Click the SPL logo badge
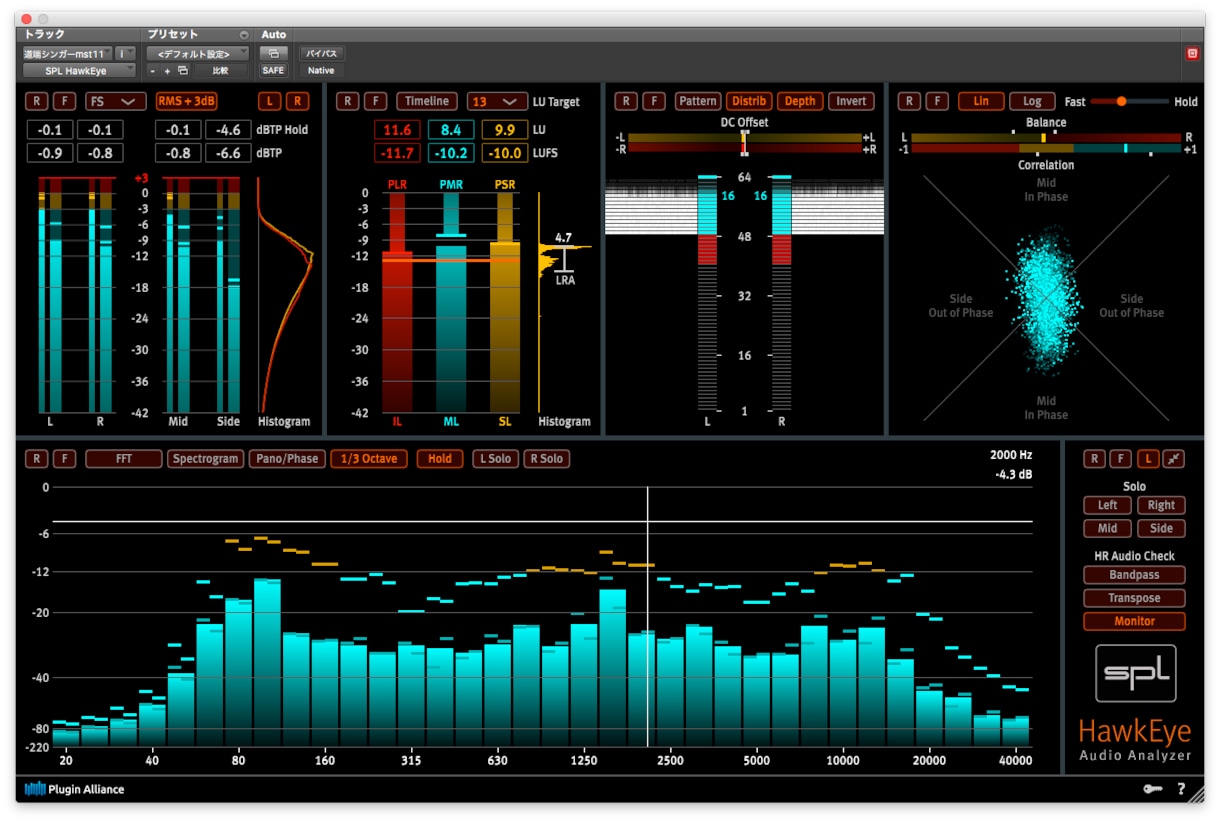This screenshot has height=822, width=1220. click(x=1135, y=673)
